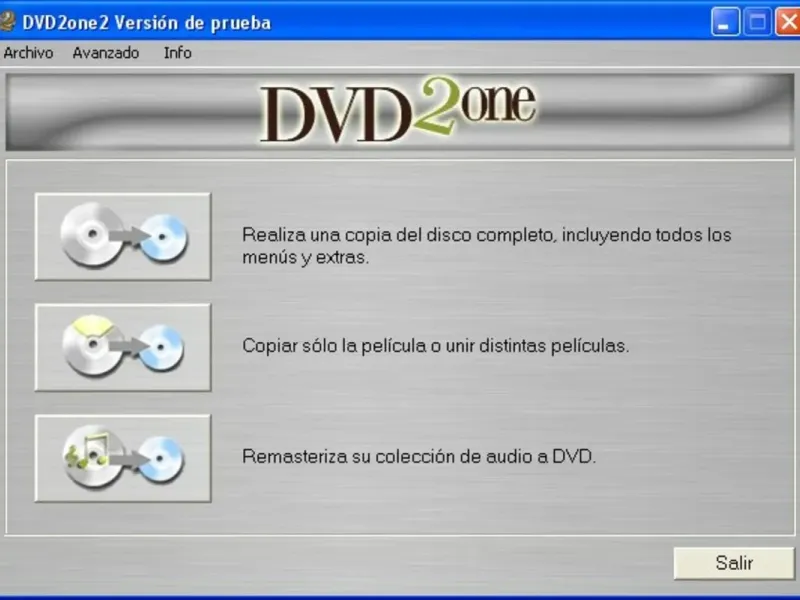Minimize the DVD2one2 window

[x=725, y=22]
